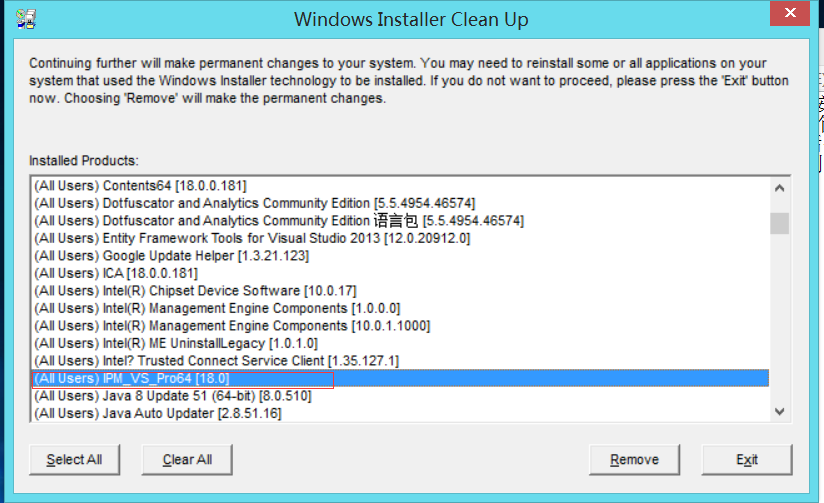Select Java Auto Updater entry
This screenshot has width=824, height=503.
(400, 413)
